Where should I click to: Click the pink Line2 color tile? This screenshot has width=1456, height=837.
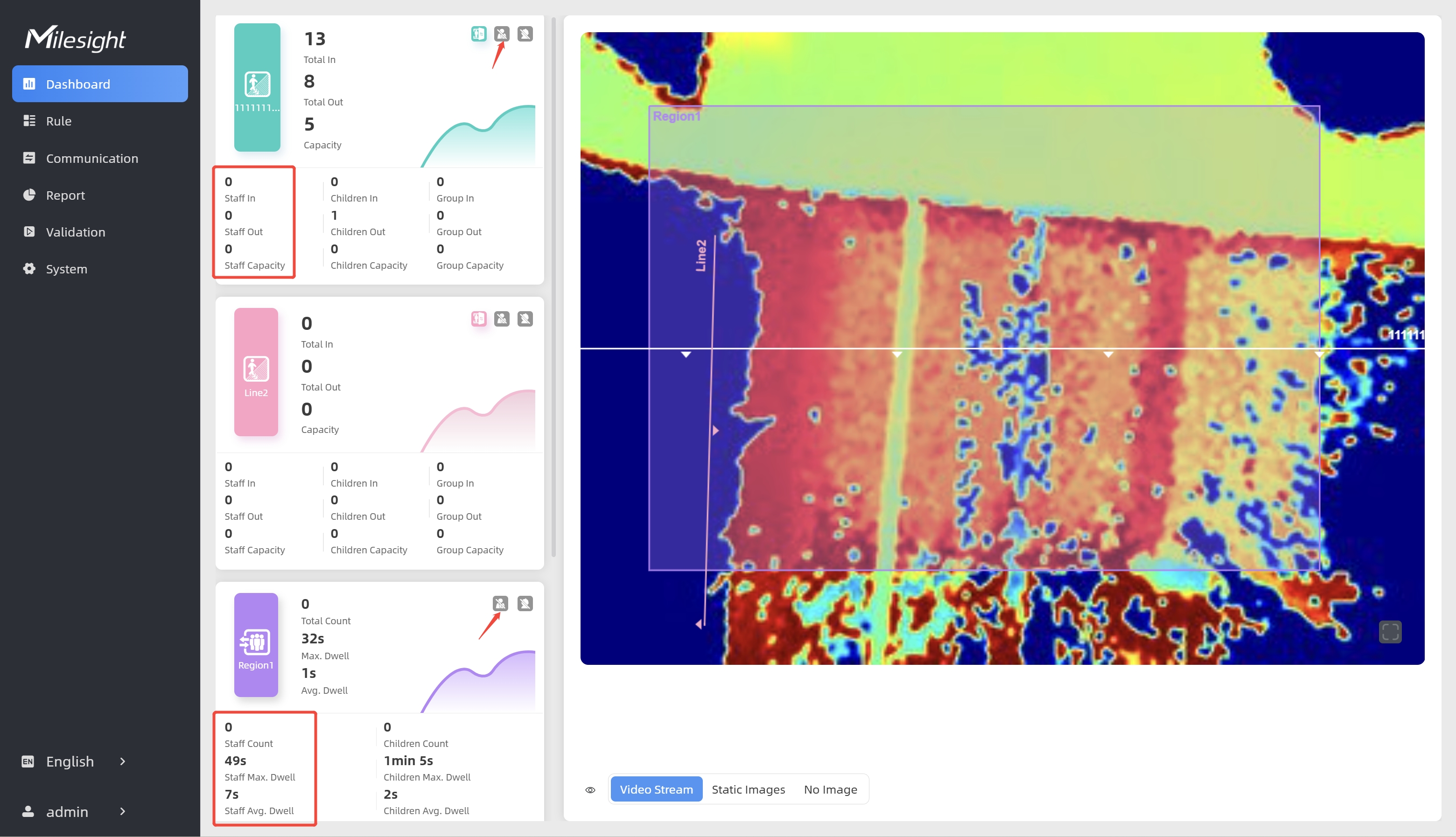click(256, 372)
